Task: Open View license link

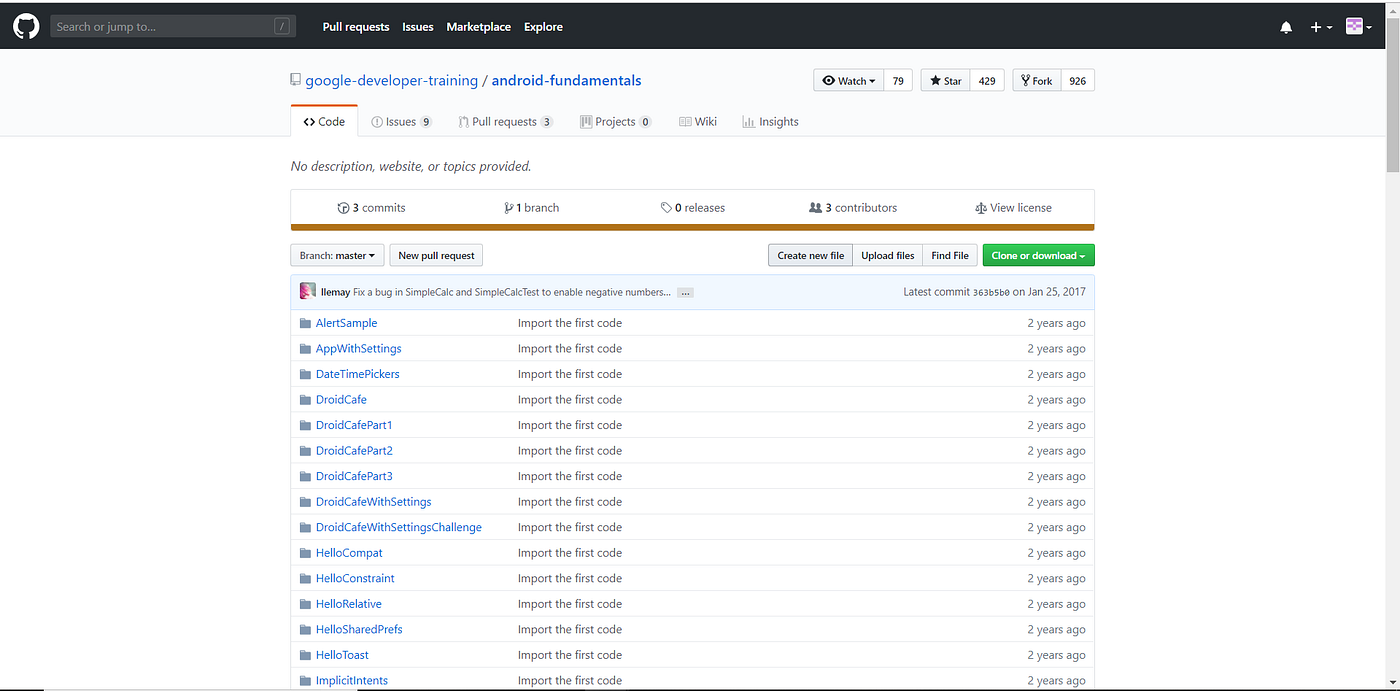Action: (x=1013, y=208)
